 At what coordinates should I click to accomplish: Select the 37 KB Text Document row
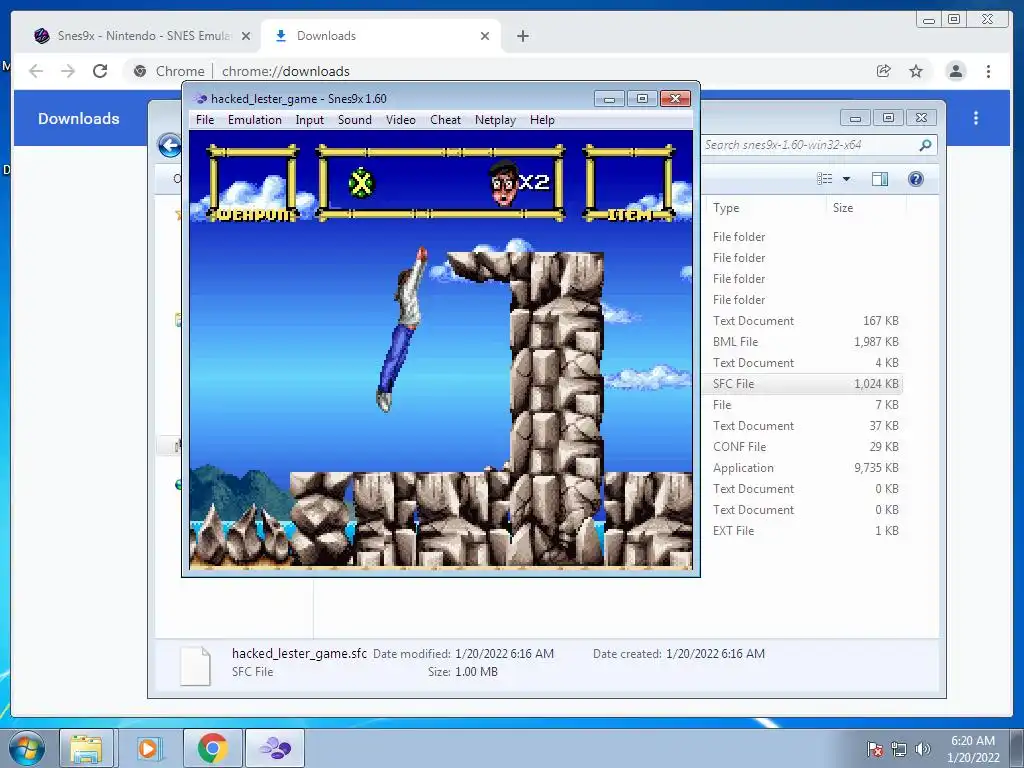[x=803, y=425]
